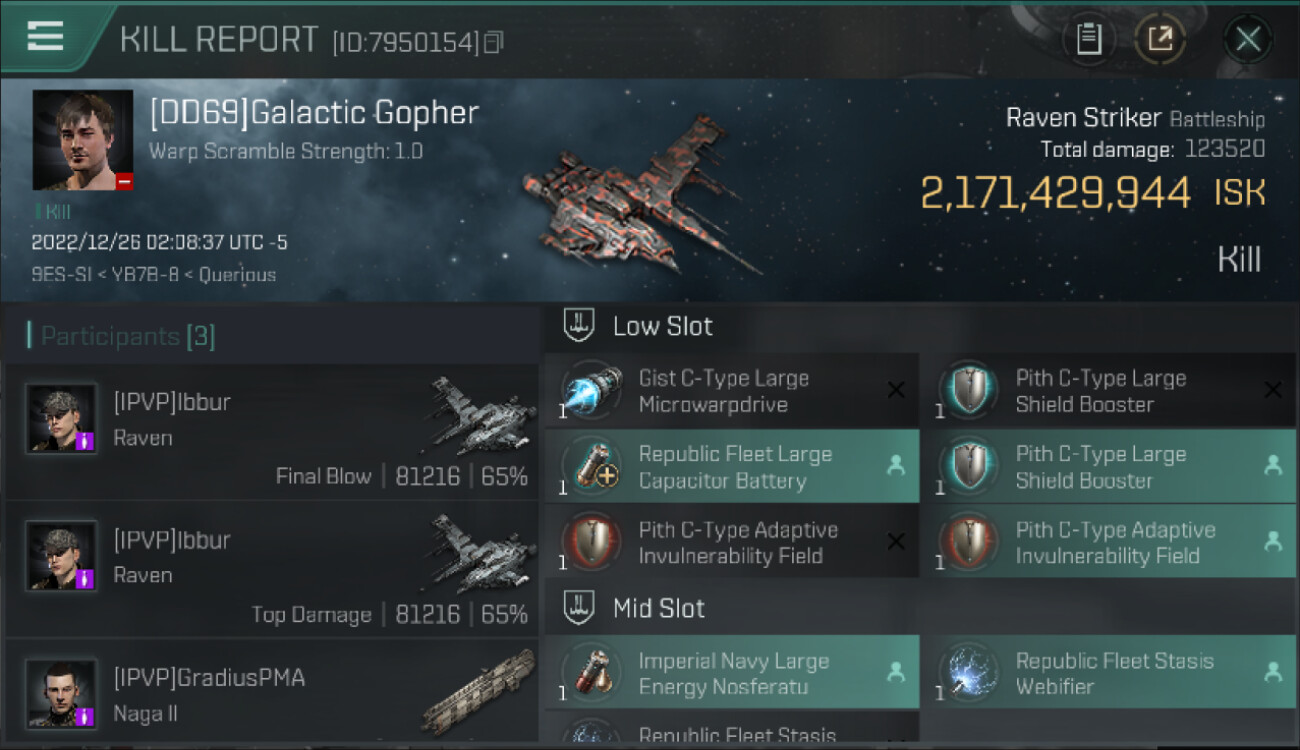1300x750 pixels.
Task: Open Ibbur's Top Damage participant entry
Action: pyautogui.click(x=270, y=570)
